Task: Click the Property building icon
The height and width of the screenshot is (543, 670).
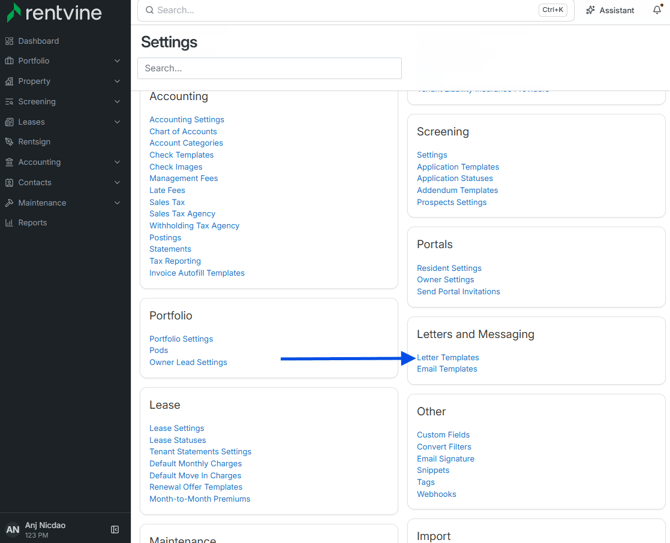Action: click(9, 81)
